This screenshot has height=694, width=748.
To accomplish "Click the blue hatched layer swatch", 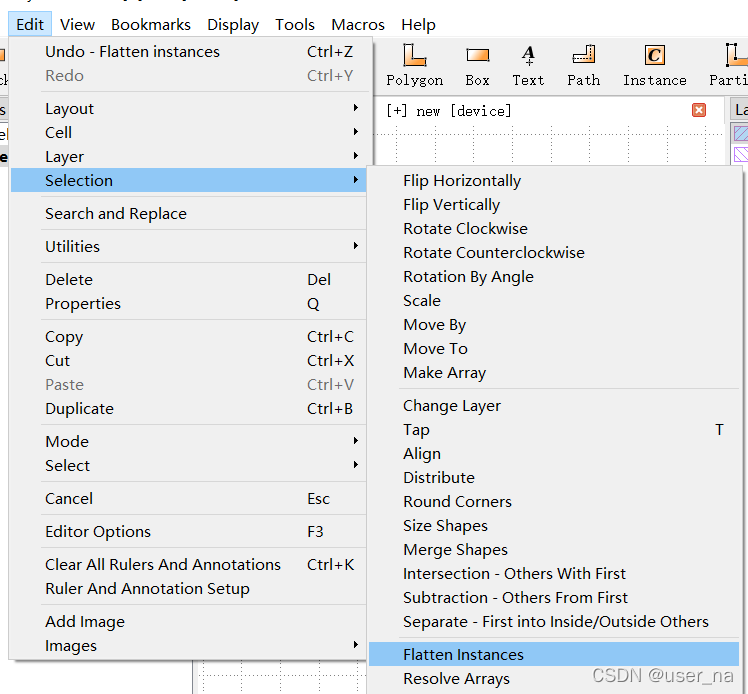I will click(x=740, y=133).
